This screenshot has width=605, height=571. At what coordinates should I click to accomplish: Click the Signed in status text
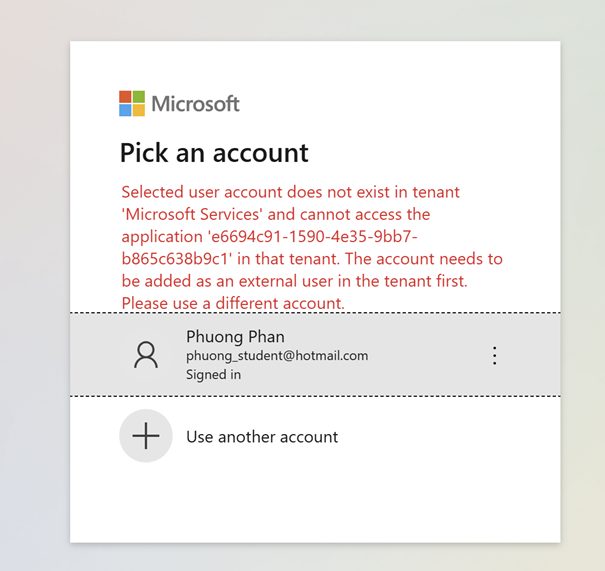(x=213, y=374)
